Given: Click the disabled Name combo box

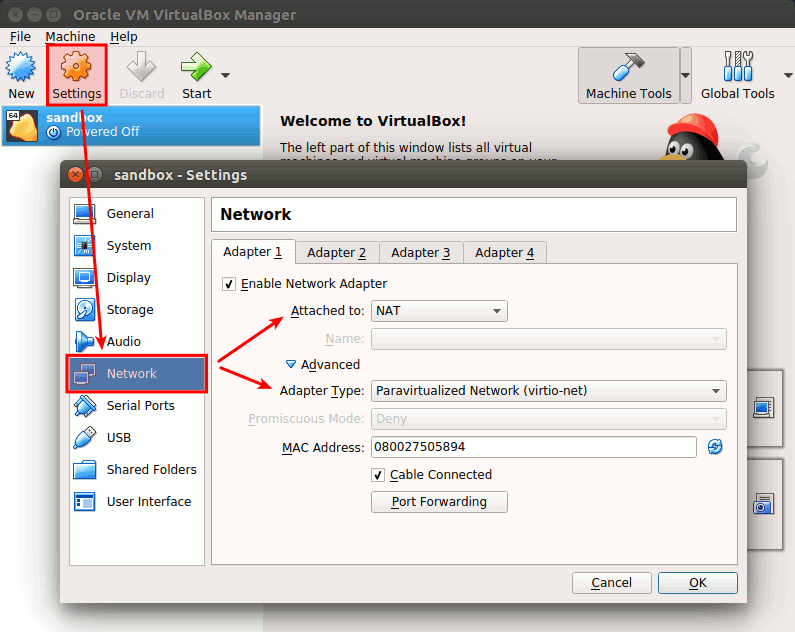Looking at the screenshot, I should point(549,339).
